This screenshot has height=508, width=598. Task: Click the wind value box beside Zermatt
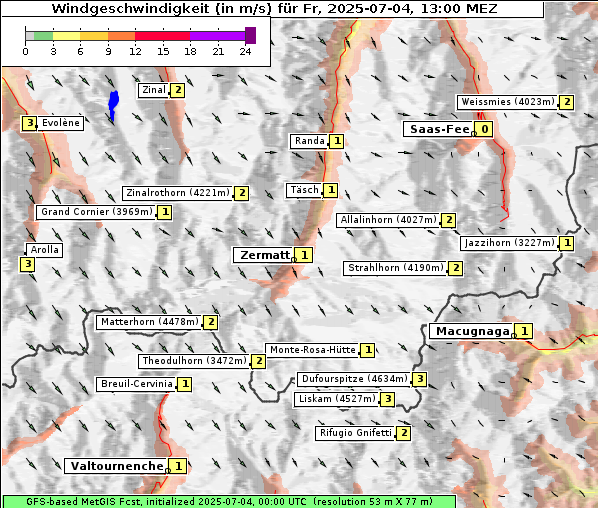coord(304,255)
